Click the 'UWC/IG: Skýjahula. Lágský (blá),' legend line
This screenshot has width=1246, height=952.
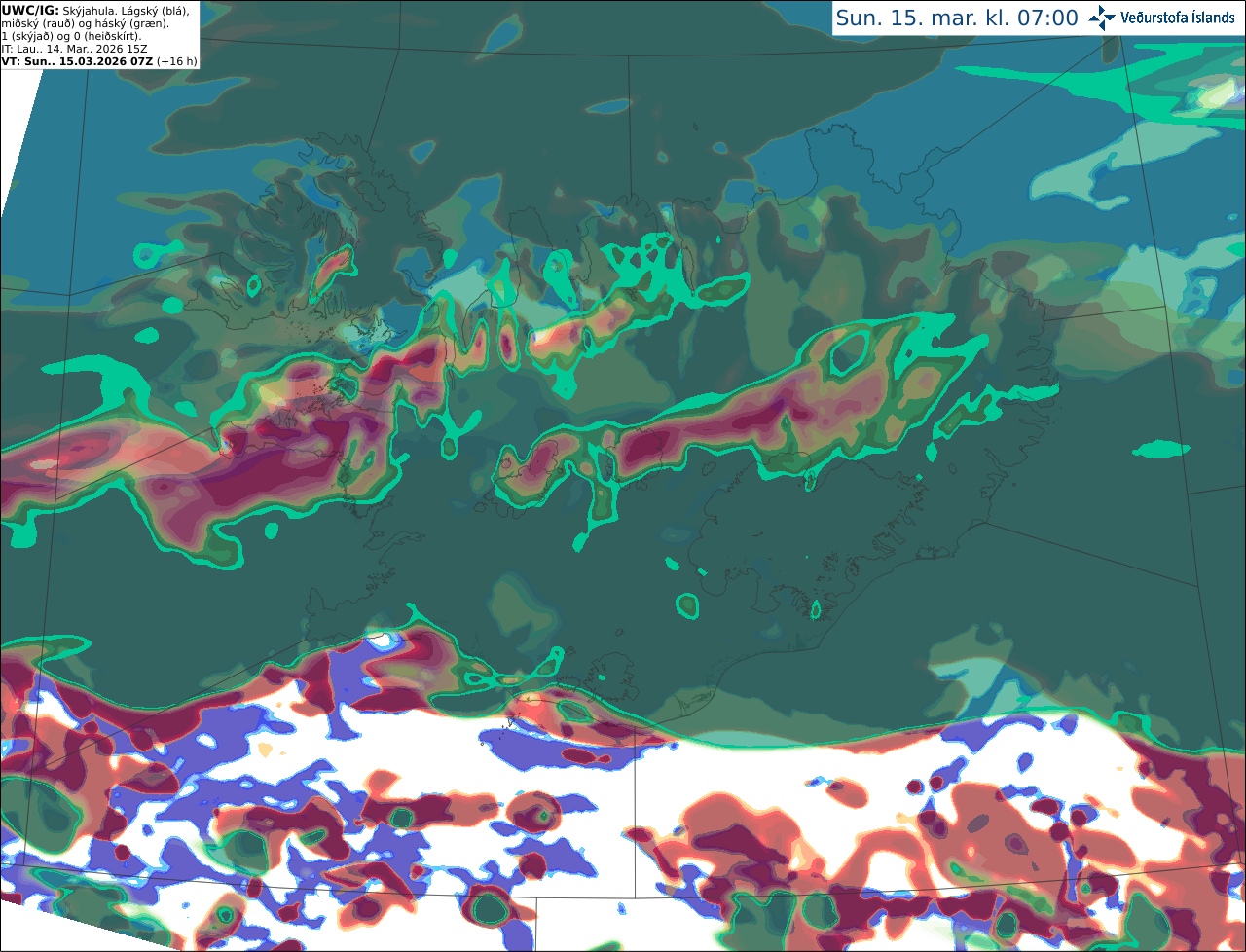click(95, 11)
